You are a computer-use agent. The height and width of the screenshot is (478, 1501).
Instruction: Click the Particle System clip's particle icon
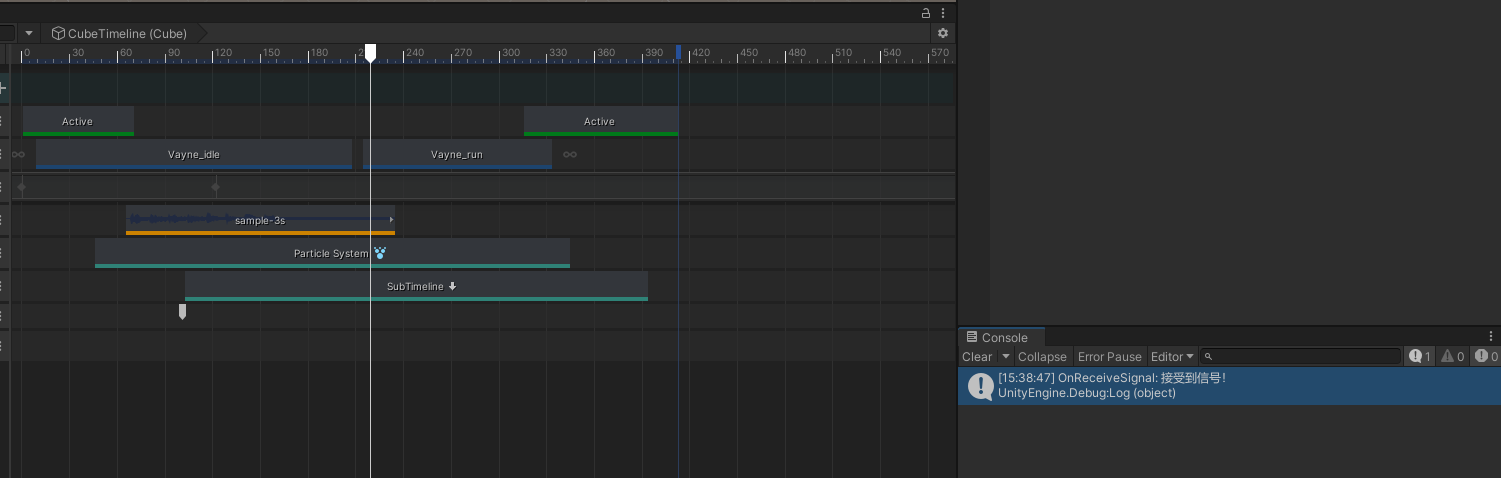point(380,253)
